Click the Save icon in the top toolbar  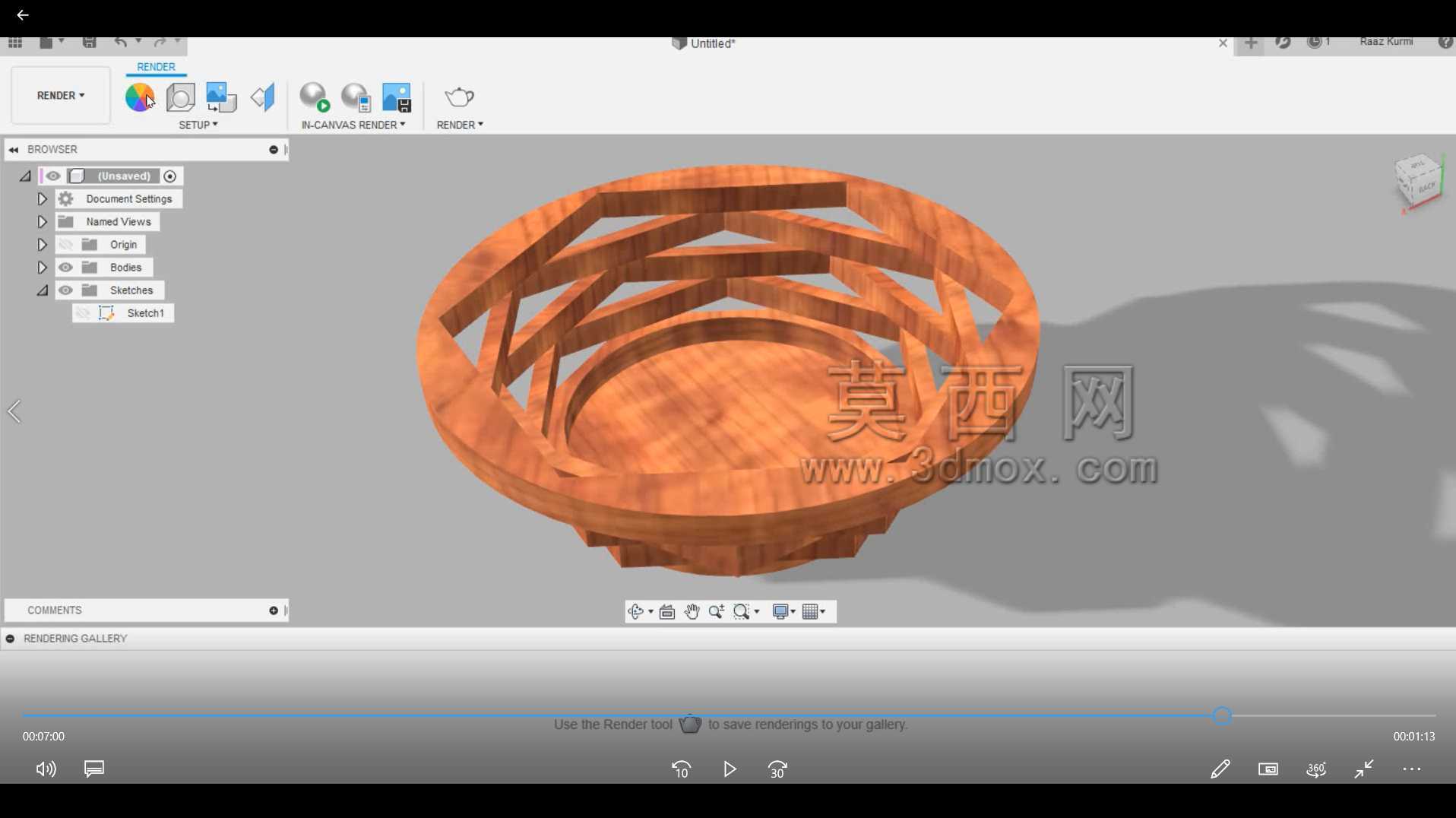pos(89,43)
